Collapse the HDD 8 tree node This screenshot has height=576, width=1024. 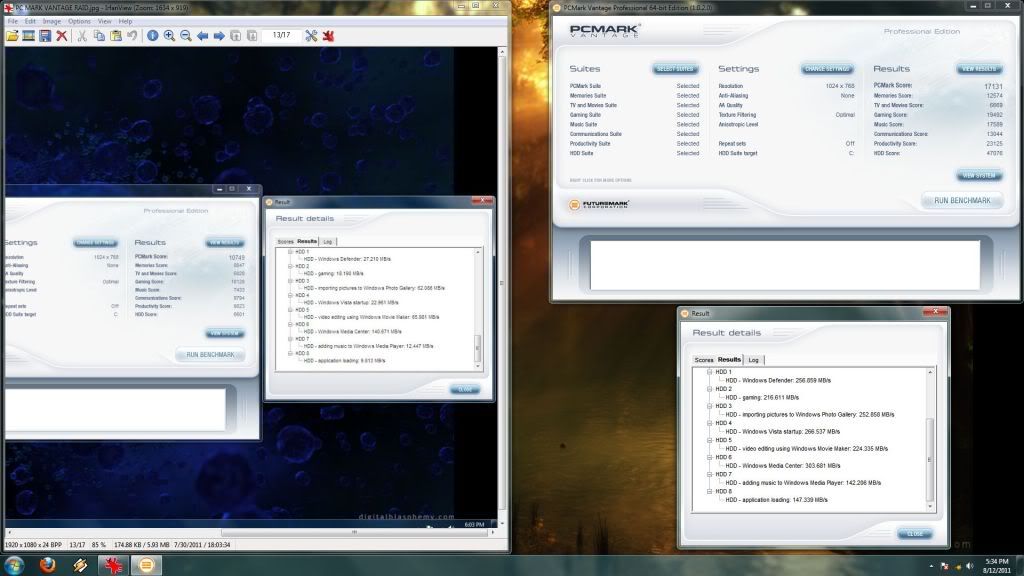[709, 491]
